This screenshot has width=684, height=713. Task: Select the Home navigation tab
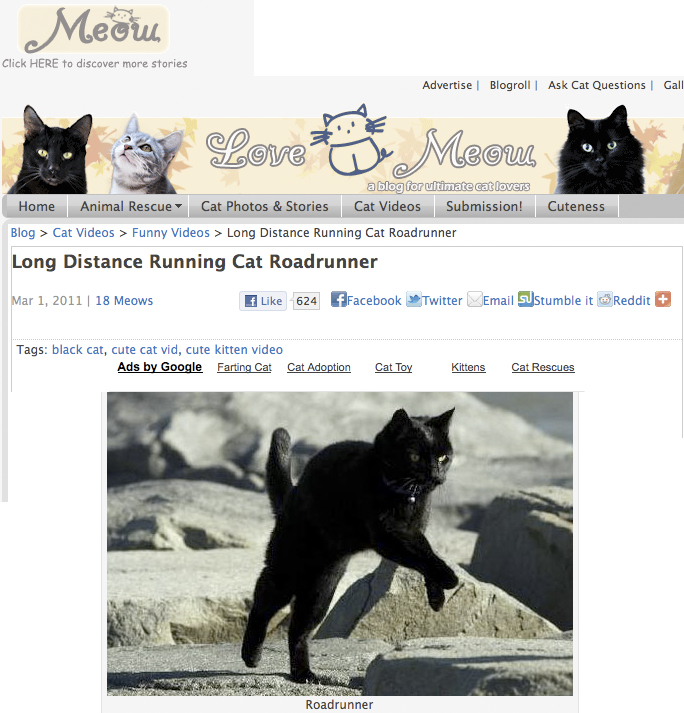(x=36, y=206)
